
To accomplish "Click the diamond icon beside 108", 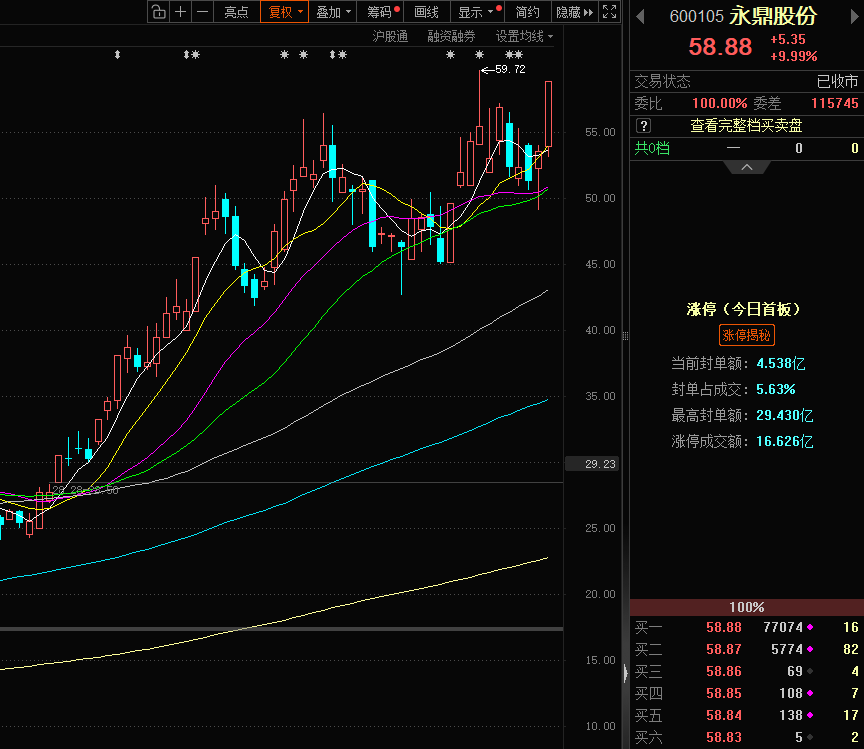I will (810, 693).
